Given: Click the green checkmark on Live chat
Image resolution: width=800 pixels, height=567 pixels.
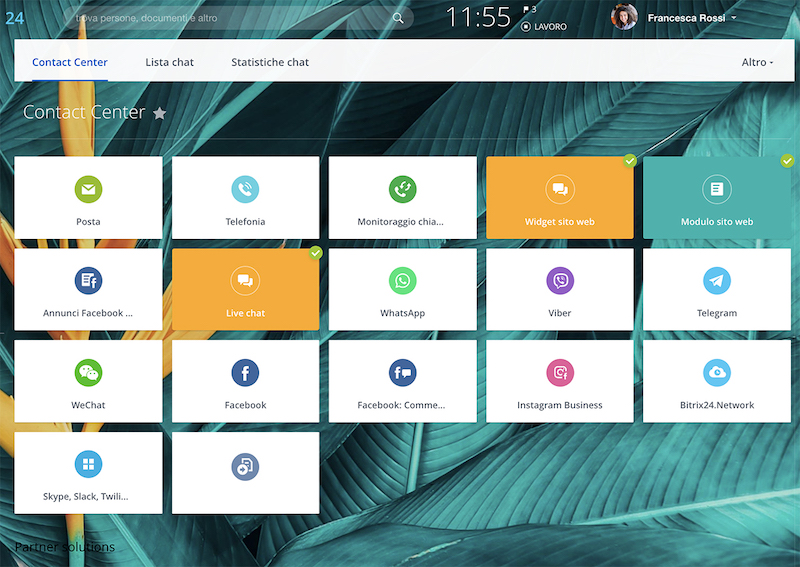Looking at the screenshot, I should click(x=316, y=253).
